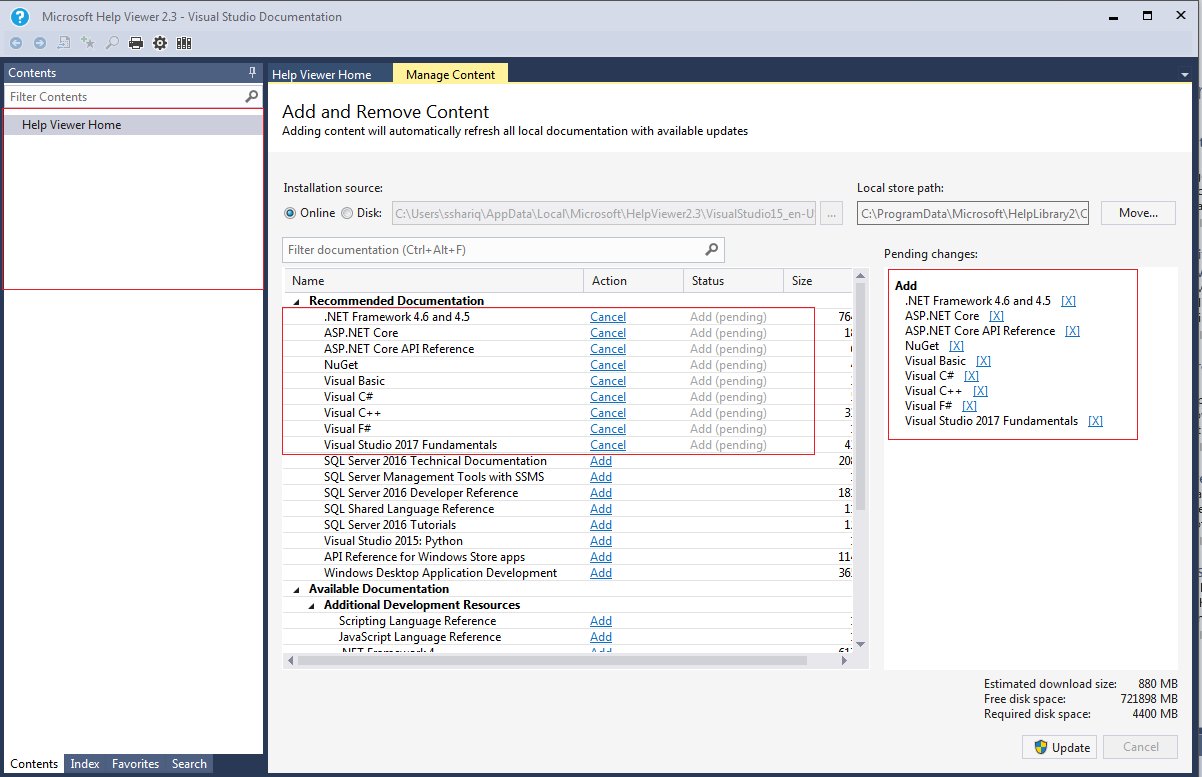Switch to Manage Content tab

click(450, 74)
